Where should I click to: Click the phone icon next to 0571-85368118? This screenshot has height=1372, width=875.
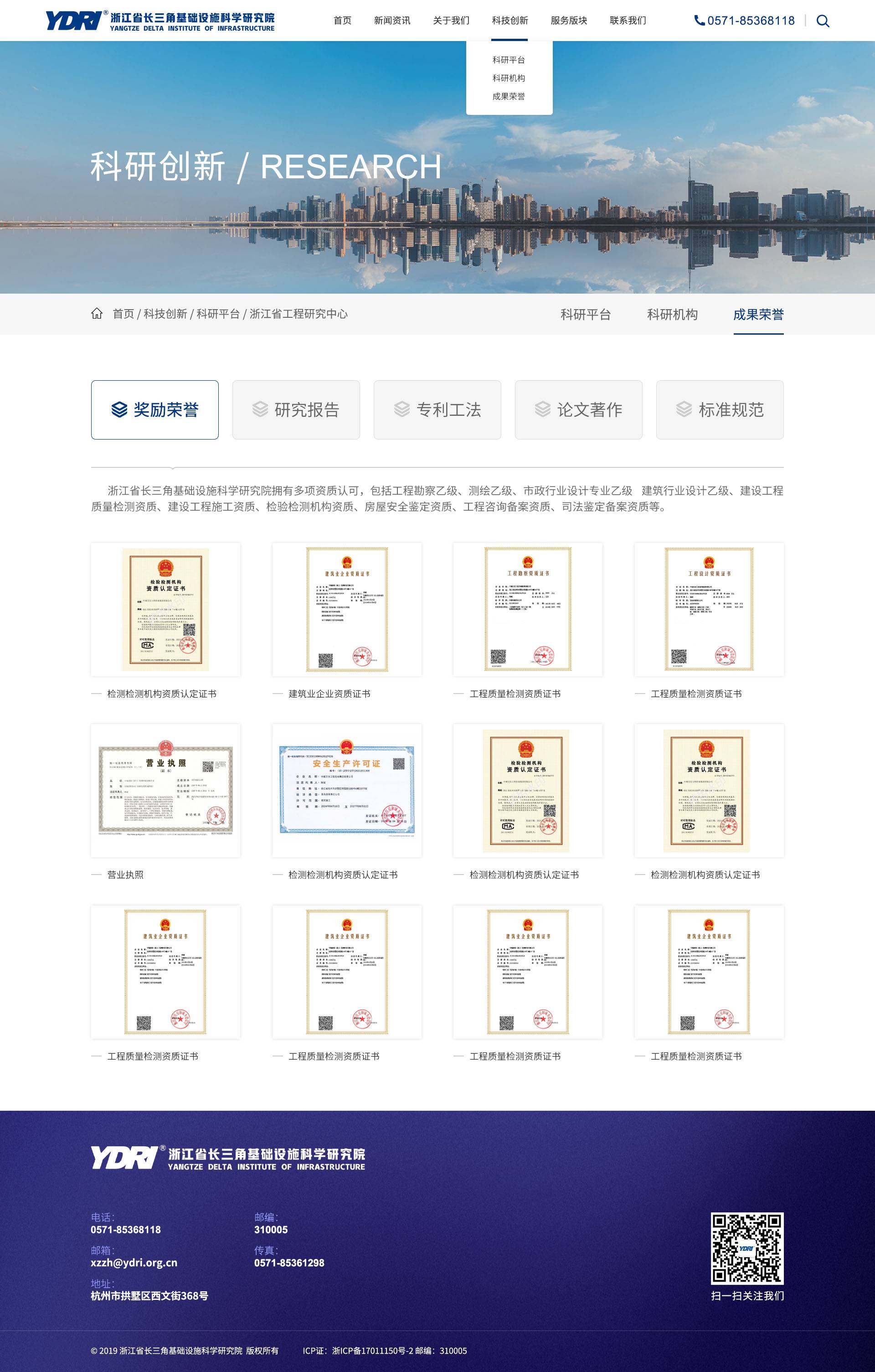699,21
